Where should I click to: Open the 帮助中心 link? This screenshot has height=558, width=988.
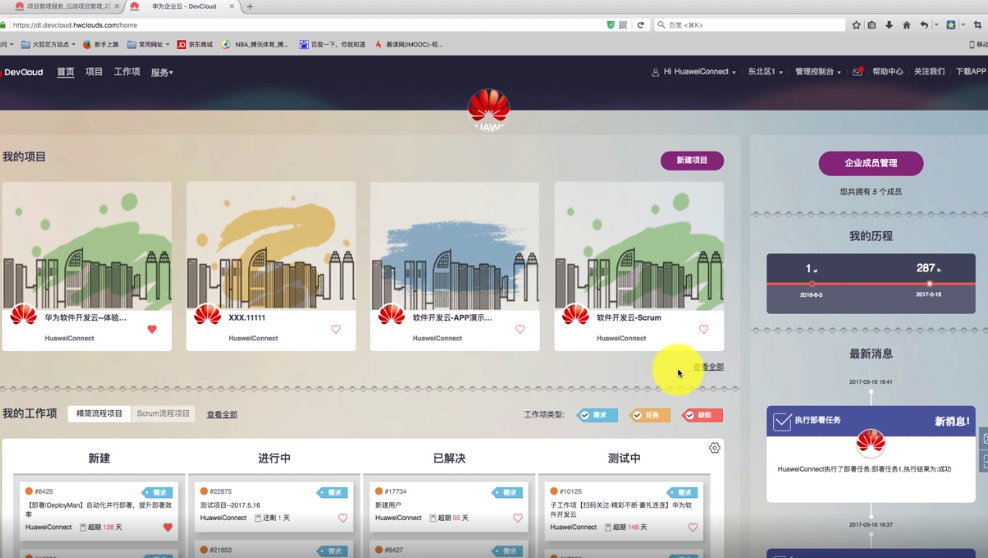click(x=888, y=72)
